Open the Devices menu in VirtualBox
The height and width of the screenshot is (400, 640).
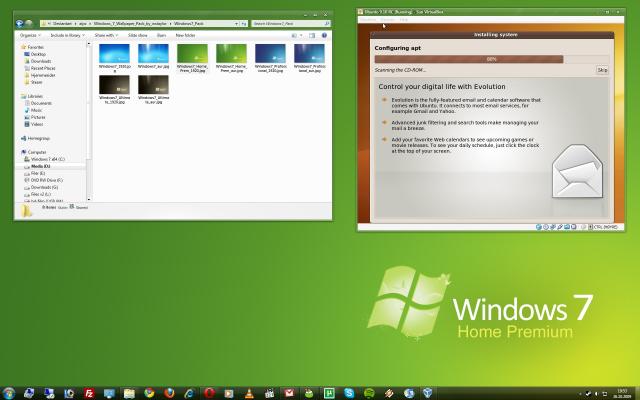coord(387,20)
